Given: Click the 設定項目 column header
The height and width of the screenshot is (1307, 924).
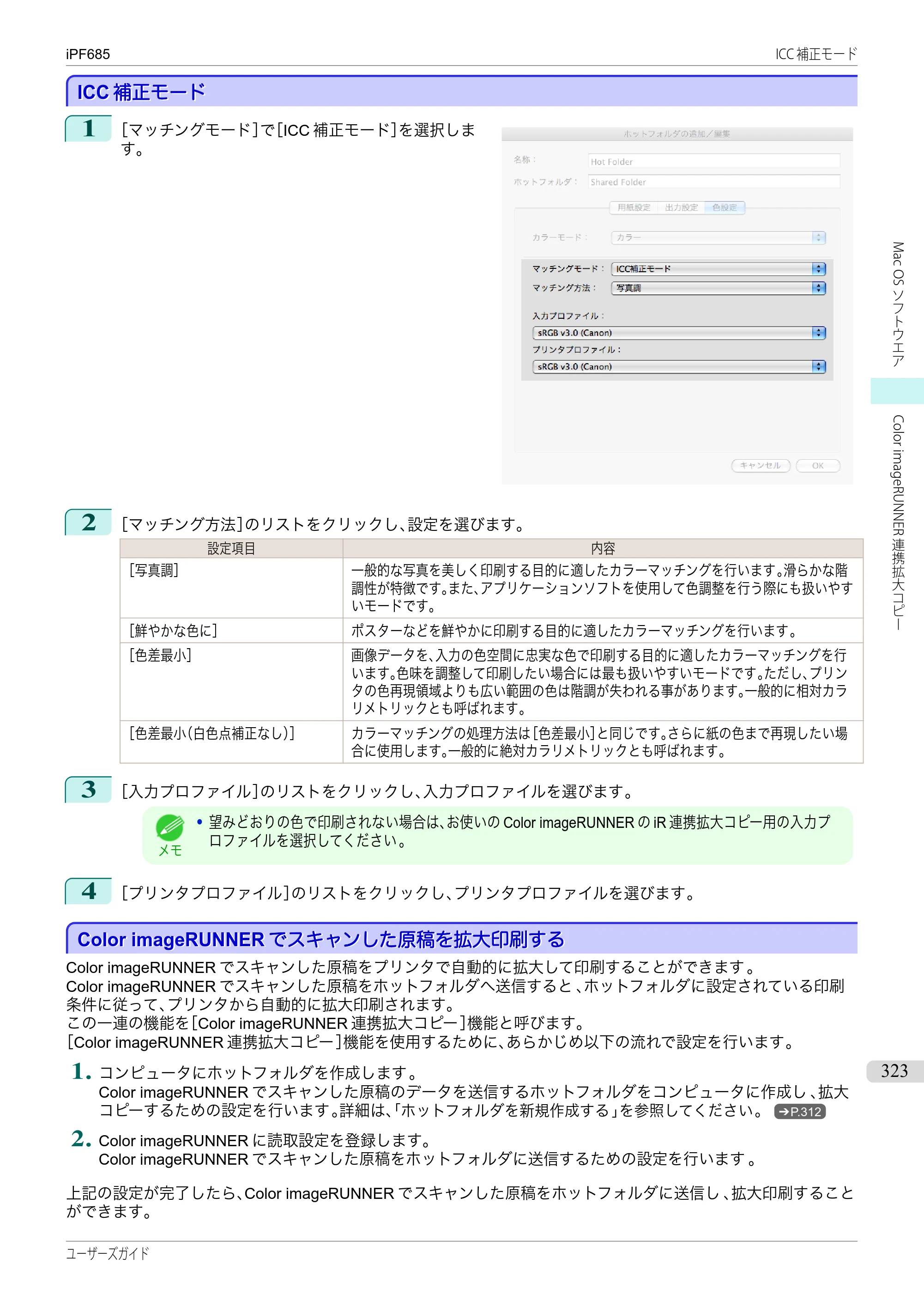Looking at the screenshot, I should point(231,549).
